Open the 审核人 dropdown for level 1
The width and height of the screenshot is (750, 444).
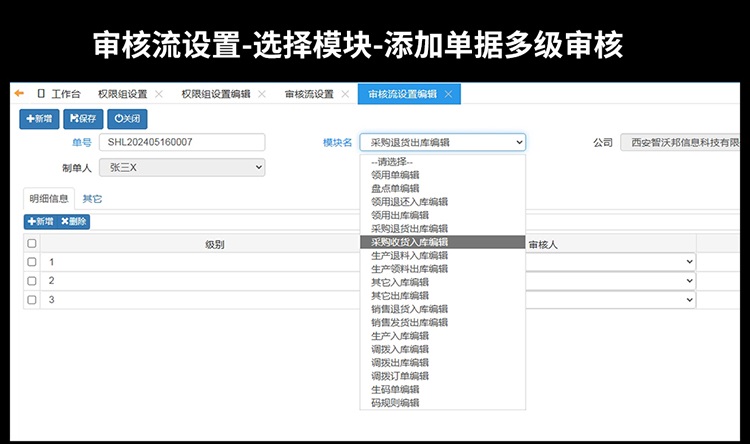(x=610, y=262)
